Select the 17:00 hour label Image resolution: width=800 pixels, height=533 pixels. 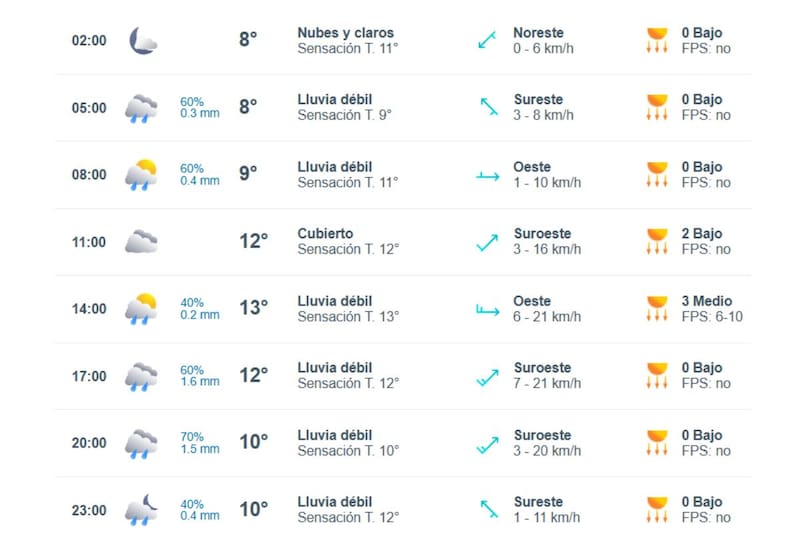89,376
